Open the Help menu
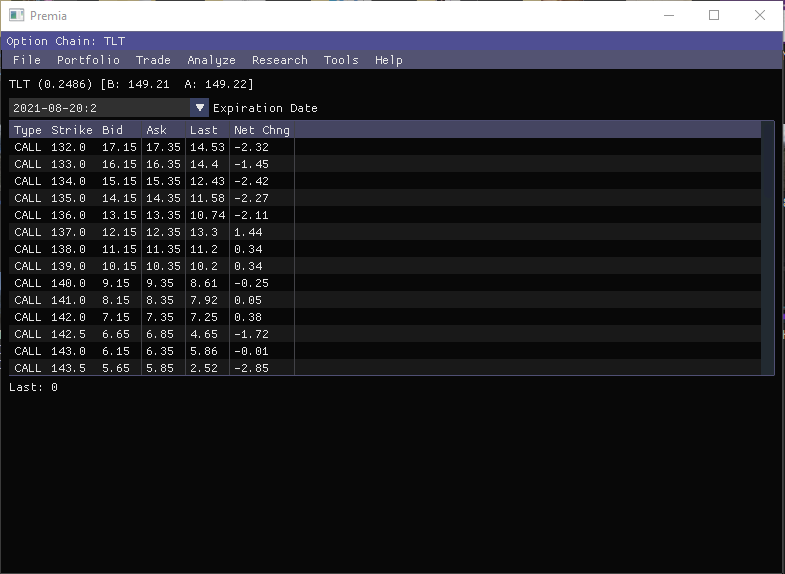Screen dimensions: 785x574 point(388,60)
